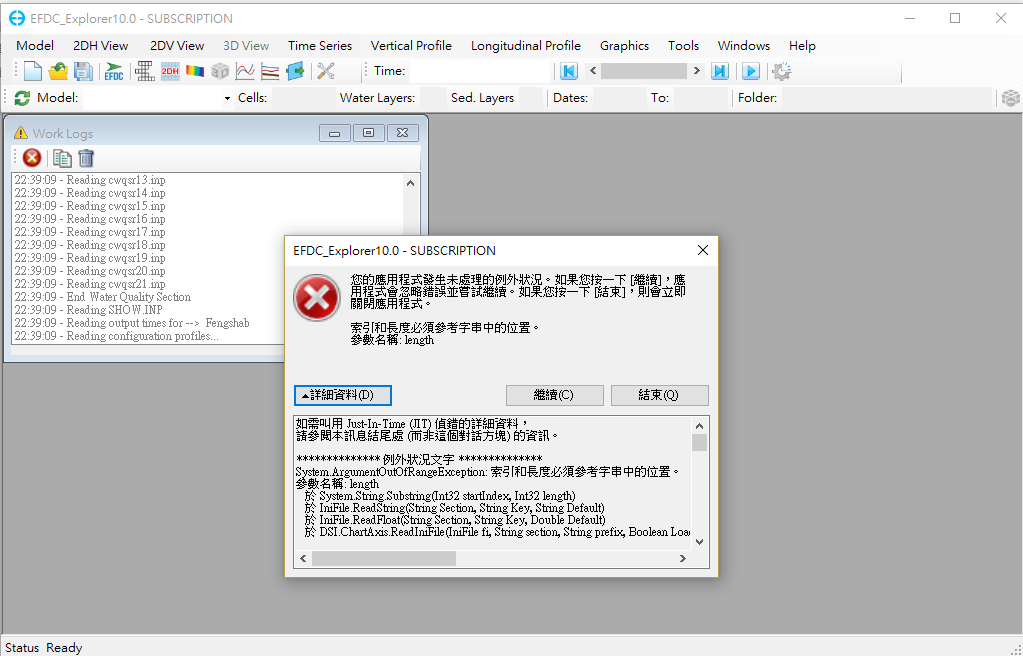The width and height of the screenshot is (1023, 656).
Task: Jump to the first time step
Action: 569,71
